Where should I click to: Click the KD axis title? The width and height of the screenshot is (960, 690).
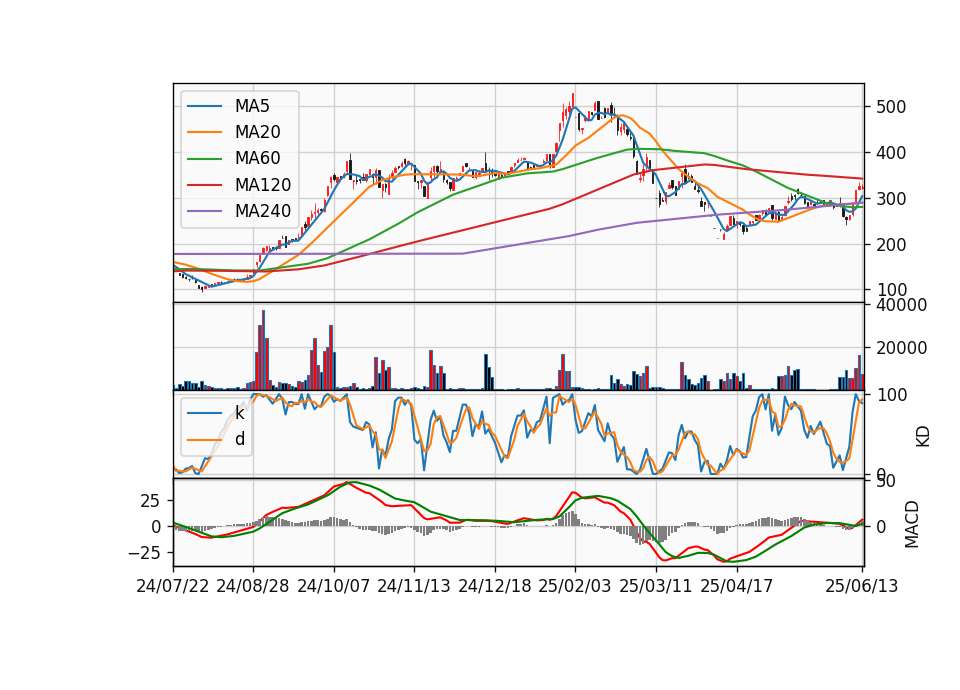(x=923, y=437)
